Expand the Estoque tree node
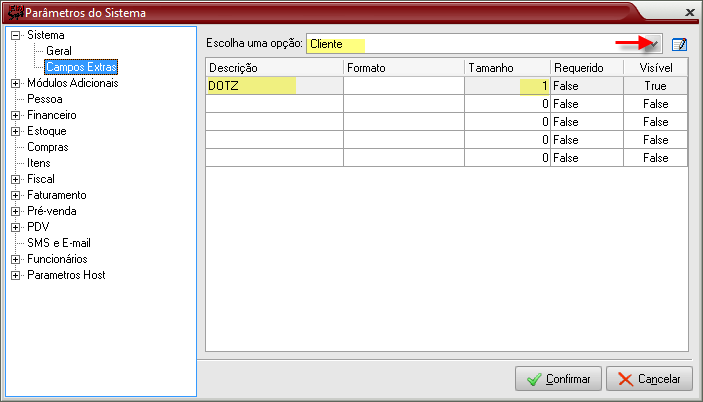703x402 pixels. click(15, 131)
